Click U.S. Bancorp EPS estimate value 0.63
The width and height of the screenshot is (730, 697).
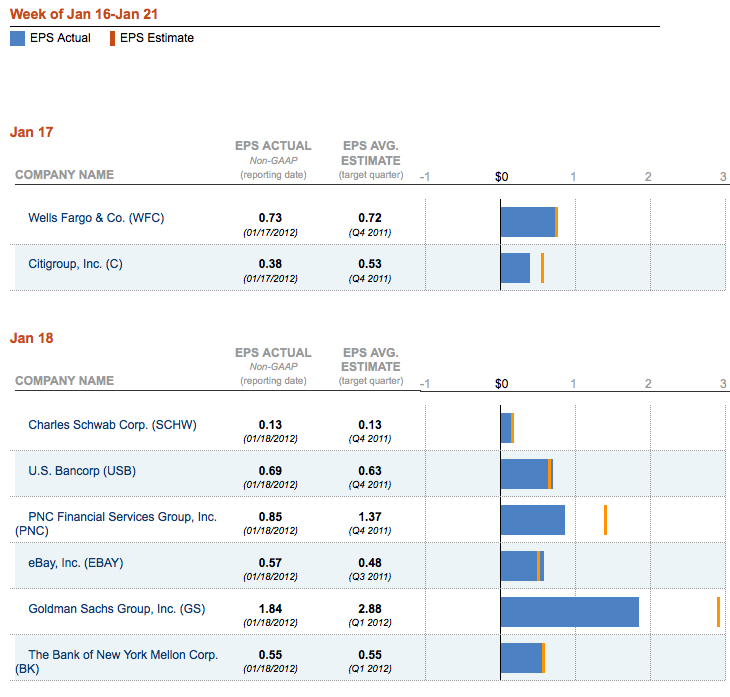370,471
